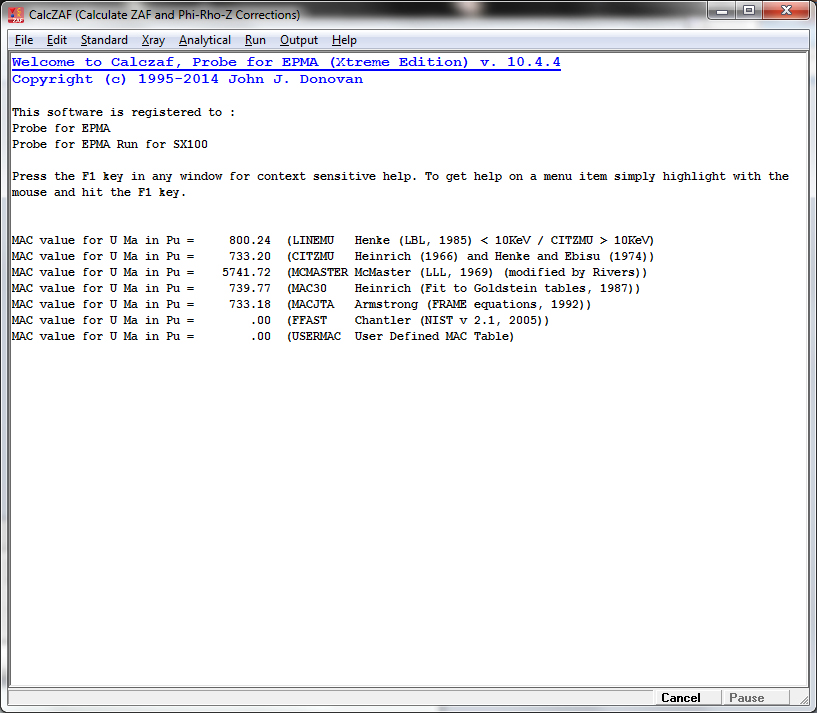The width and height of the screenshot is (817, 713).
Task: Open the Help menu
Action: 344,40
